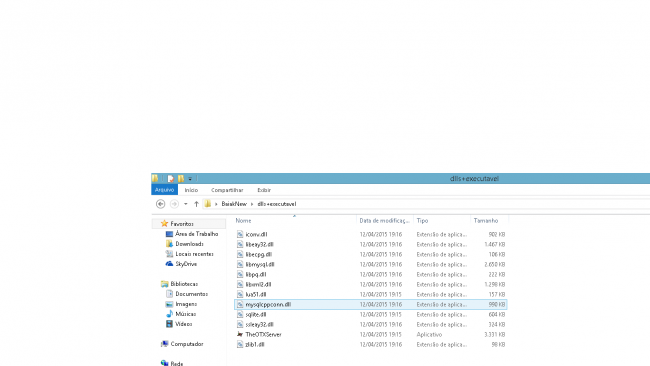Viewport: 650px width, 366px height.
Task: Click the Documentos library icon
Action: click(169, 294)
